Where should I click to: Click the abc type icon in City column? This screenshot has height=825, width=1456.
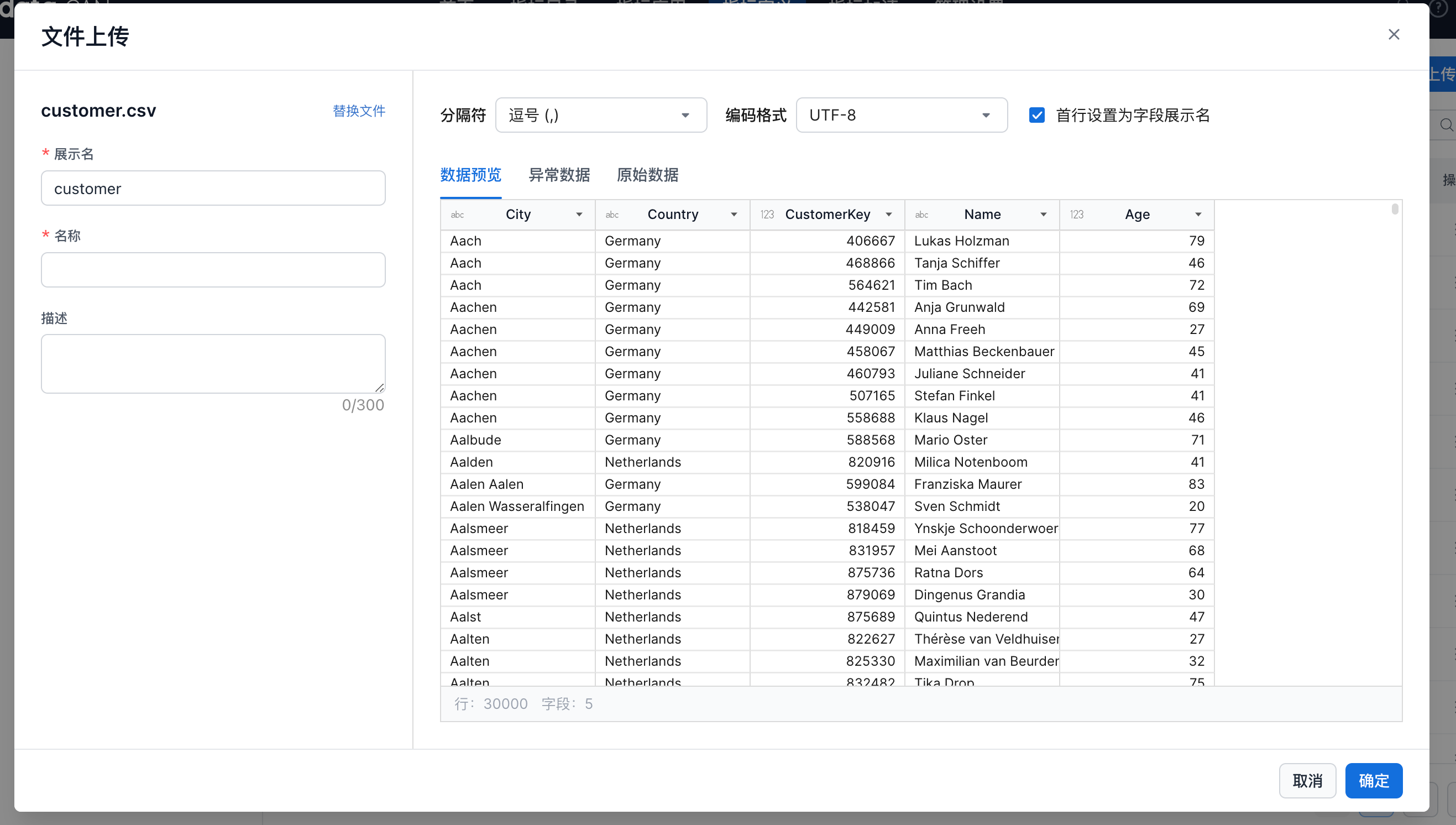[457, 215]
